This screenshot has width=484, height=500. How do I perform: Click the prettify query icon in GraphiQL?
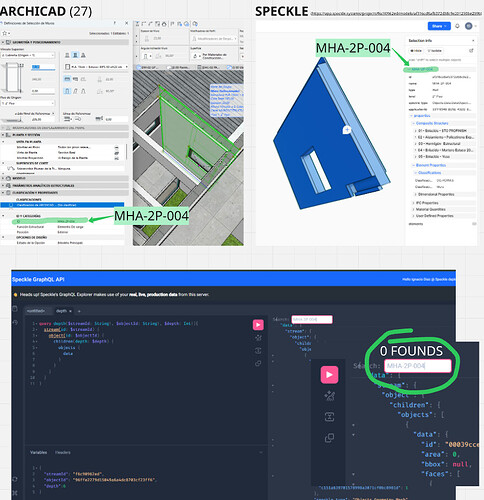tap(258, 338)
